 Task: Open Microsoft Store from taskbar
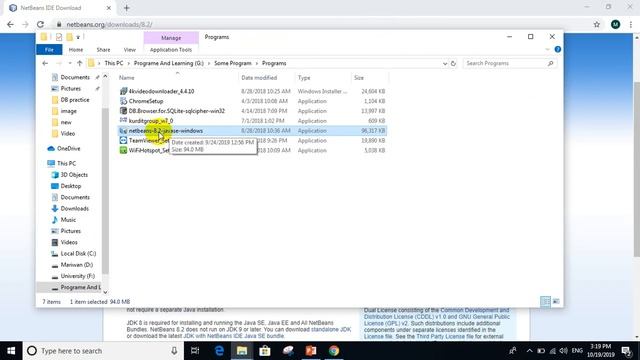coord(265,351)
